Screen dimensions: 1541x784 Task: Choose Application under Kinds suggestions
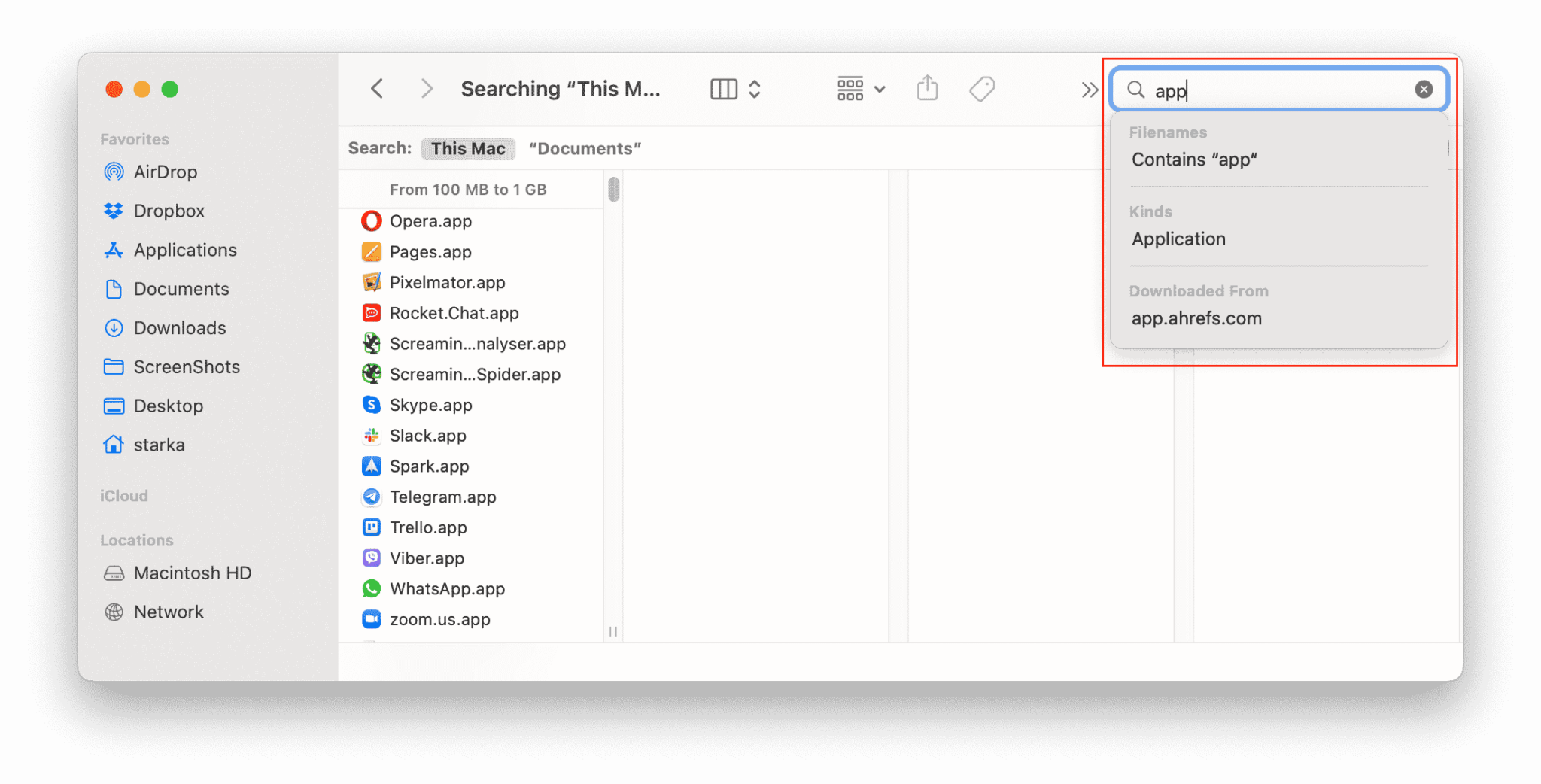coord(1178,239)
